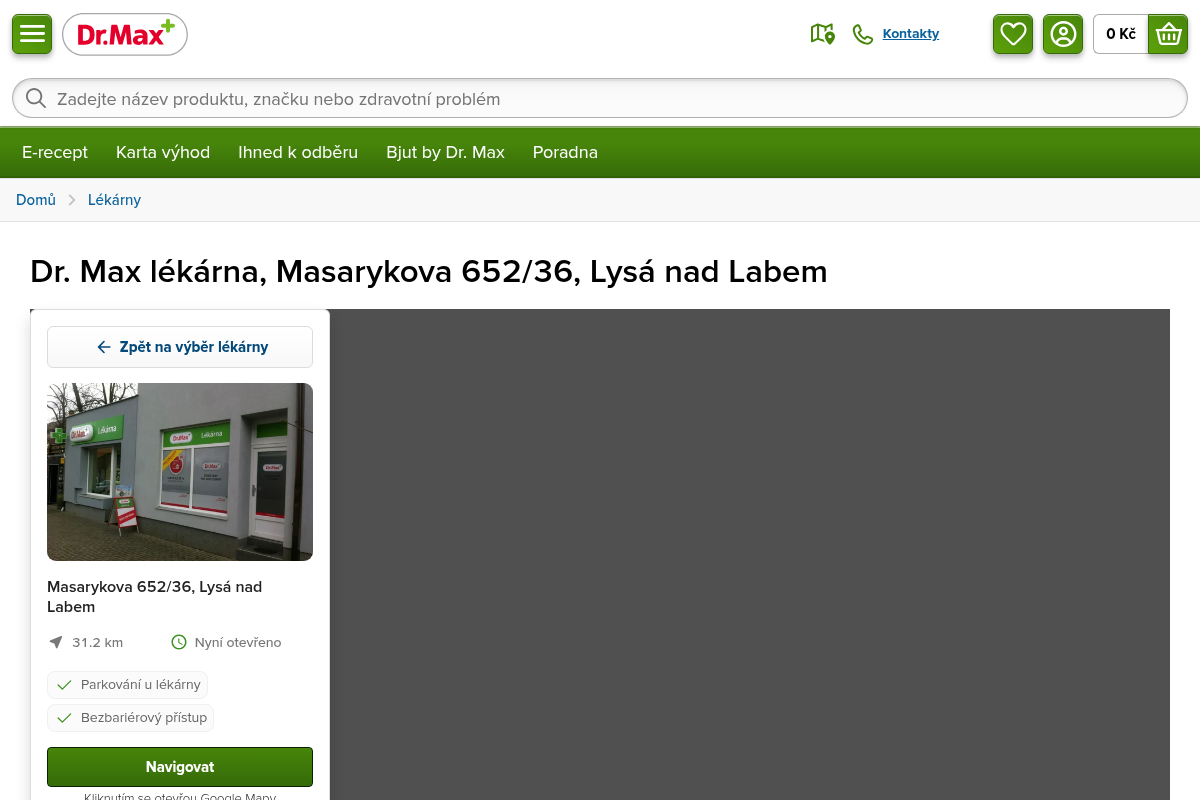Open the shopping basket icon
The image size is (1200, 800).
[x=1168, y=34]
